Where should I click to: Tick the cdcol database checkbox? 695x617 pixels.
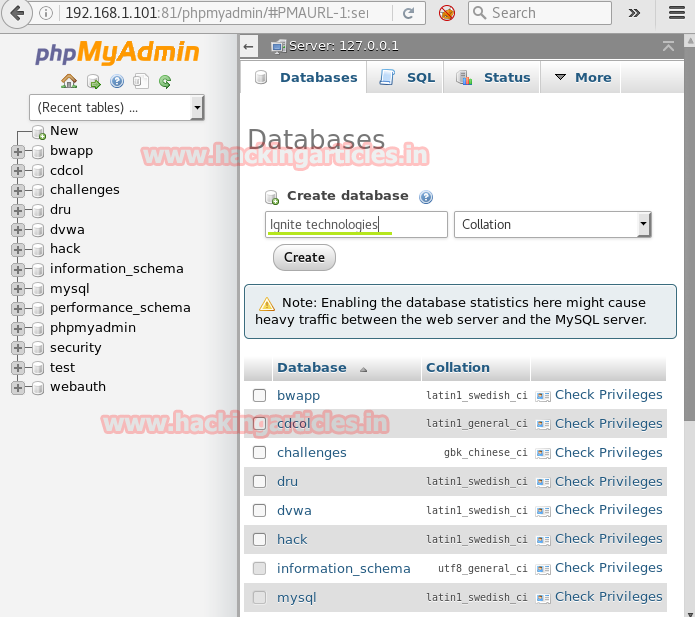[259, 424]
